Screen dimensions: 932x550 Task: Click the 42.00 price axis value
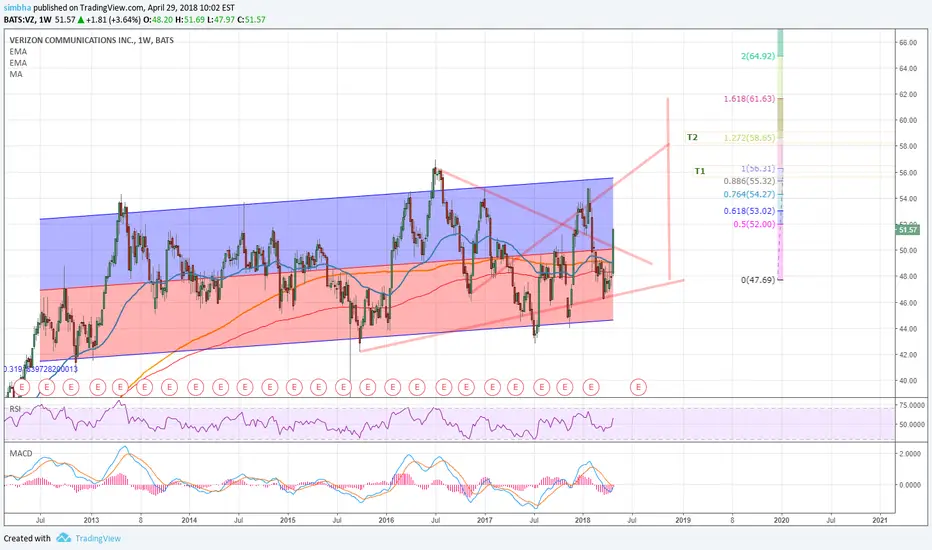coord(907,355)
